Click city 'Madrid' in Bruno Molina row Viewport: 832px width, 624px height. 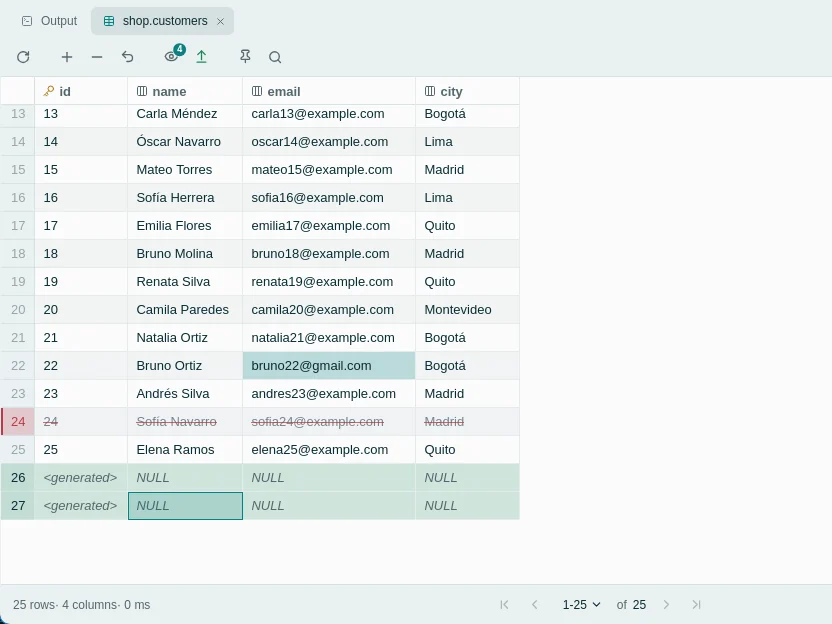coord(467,254)
